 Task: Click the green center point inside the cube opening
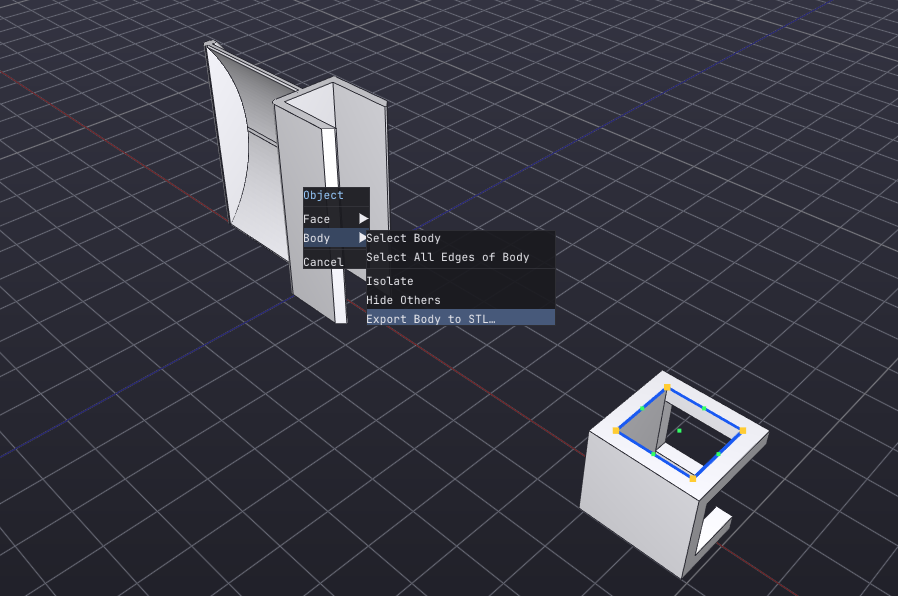679,431
